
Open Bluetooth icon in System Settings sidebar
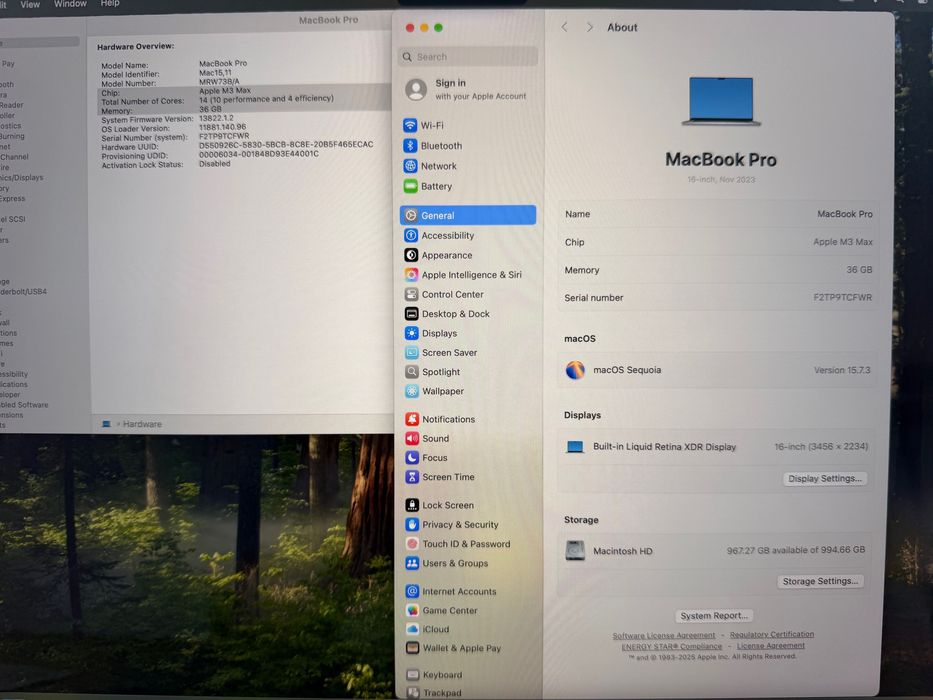(x=410, y=145)
